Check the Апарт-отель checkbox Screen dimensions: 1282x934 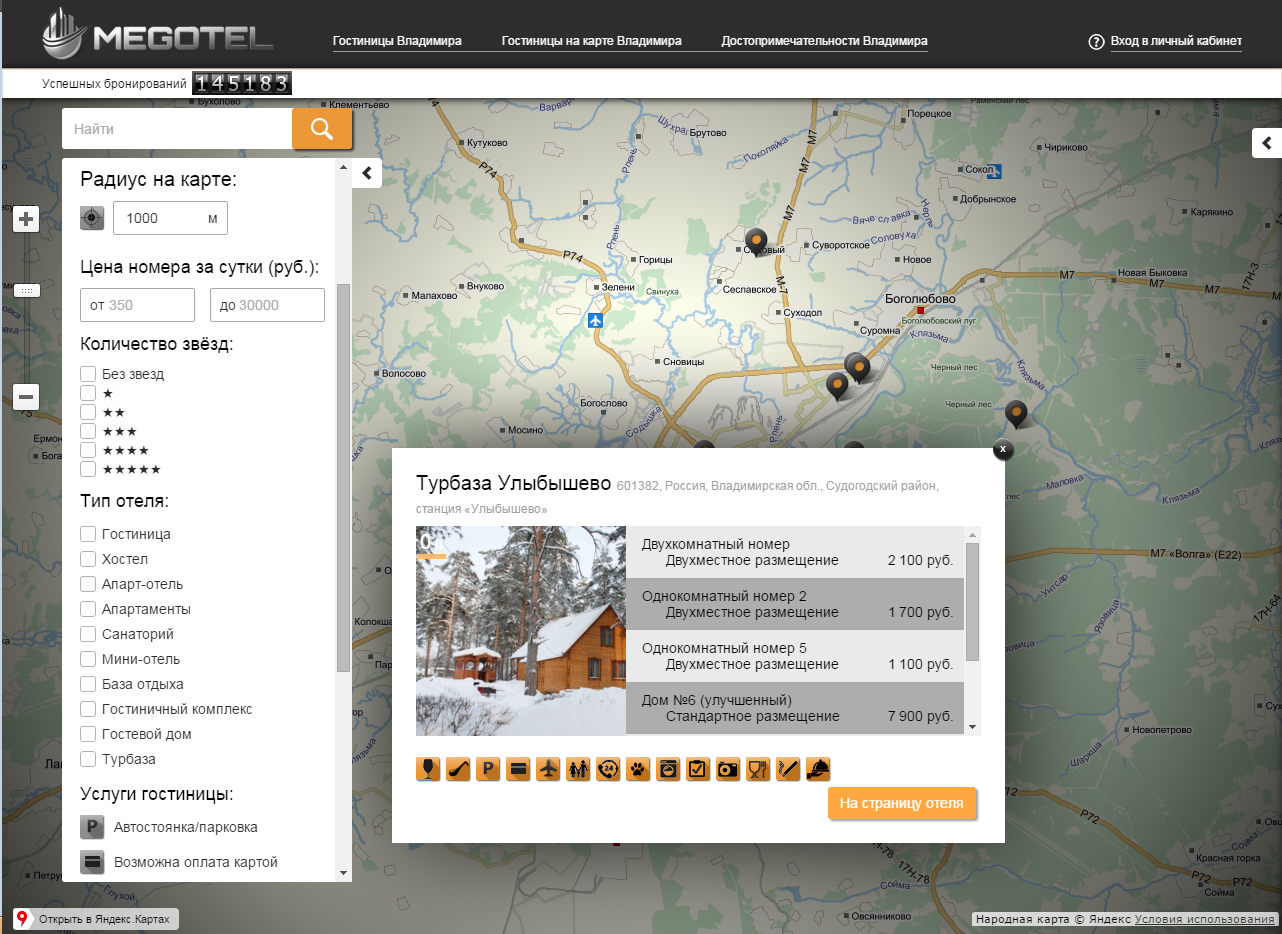88,584
